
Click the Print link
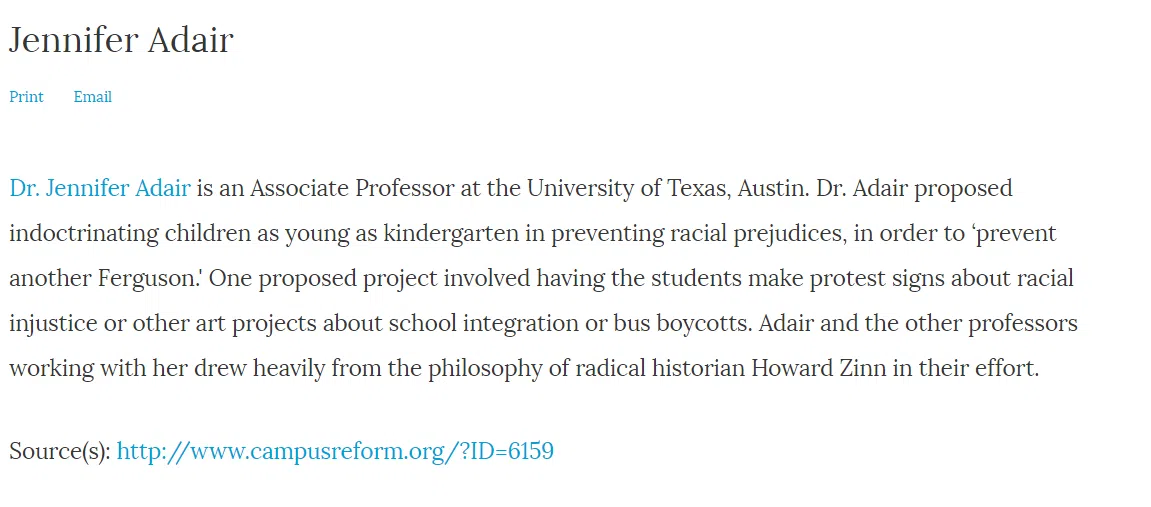coord(26,97)
